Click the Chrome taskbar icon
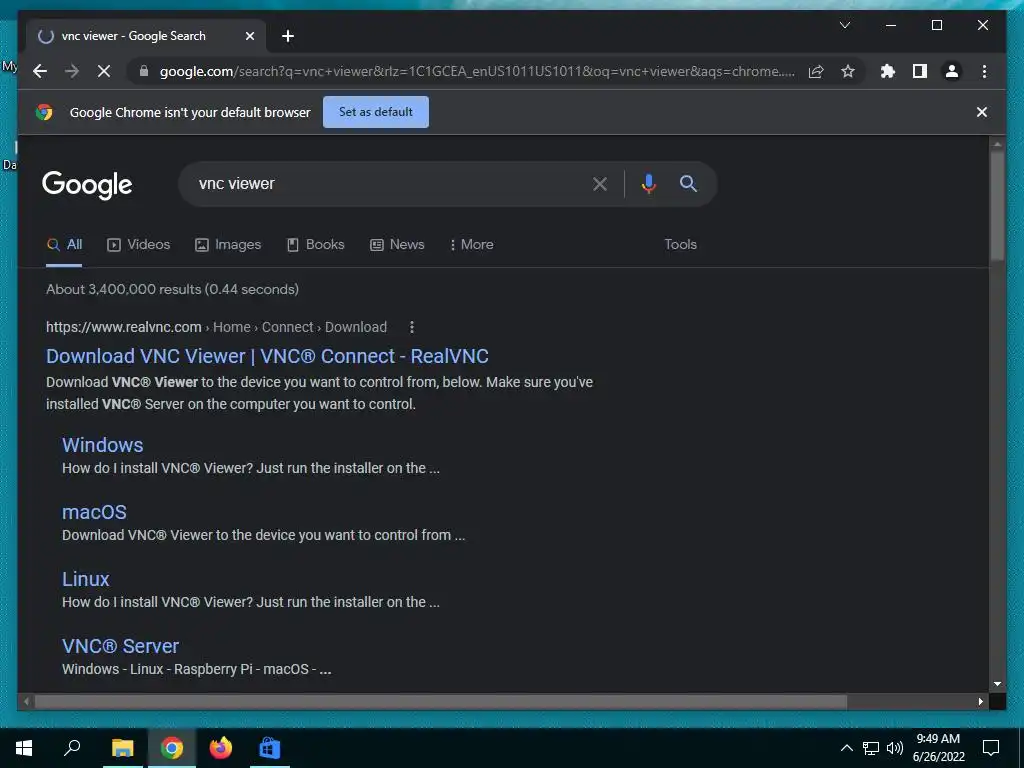 172,748
